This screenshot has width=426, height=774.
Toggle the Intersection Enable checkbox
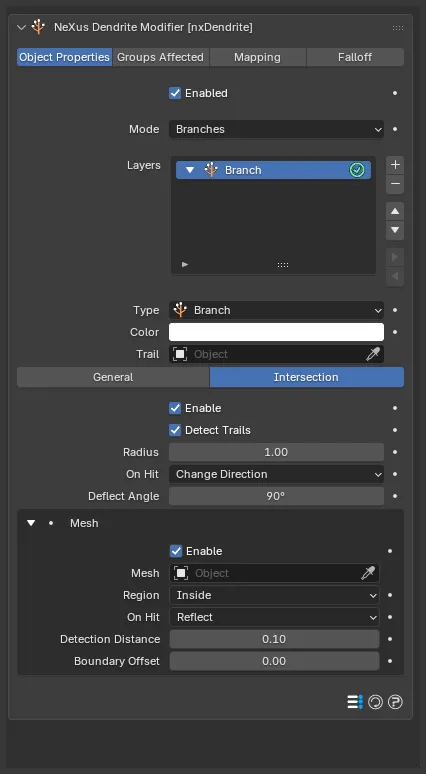click(175, 408)
